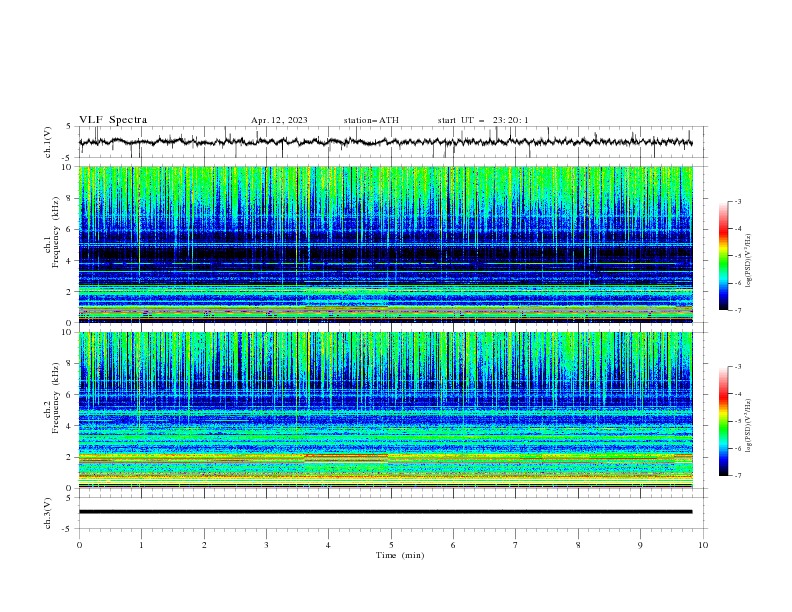
Task: Click the "station=ATH" label
Action: pos(371,120)
